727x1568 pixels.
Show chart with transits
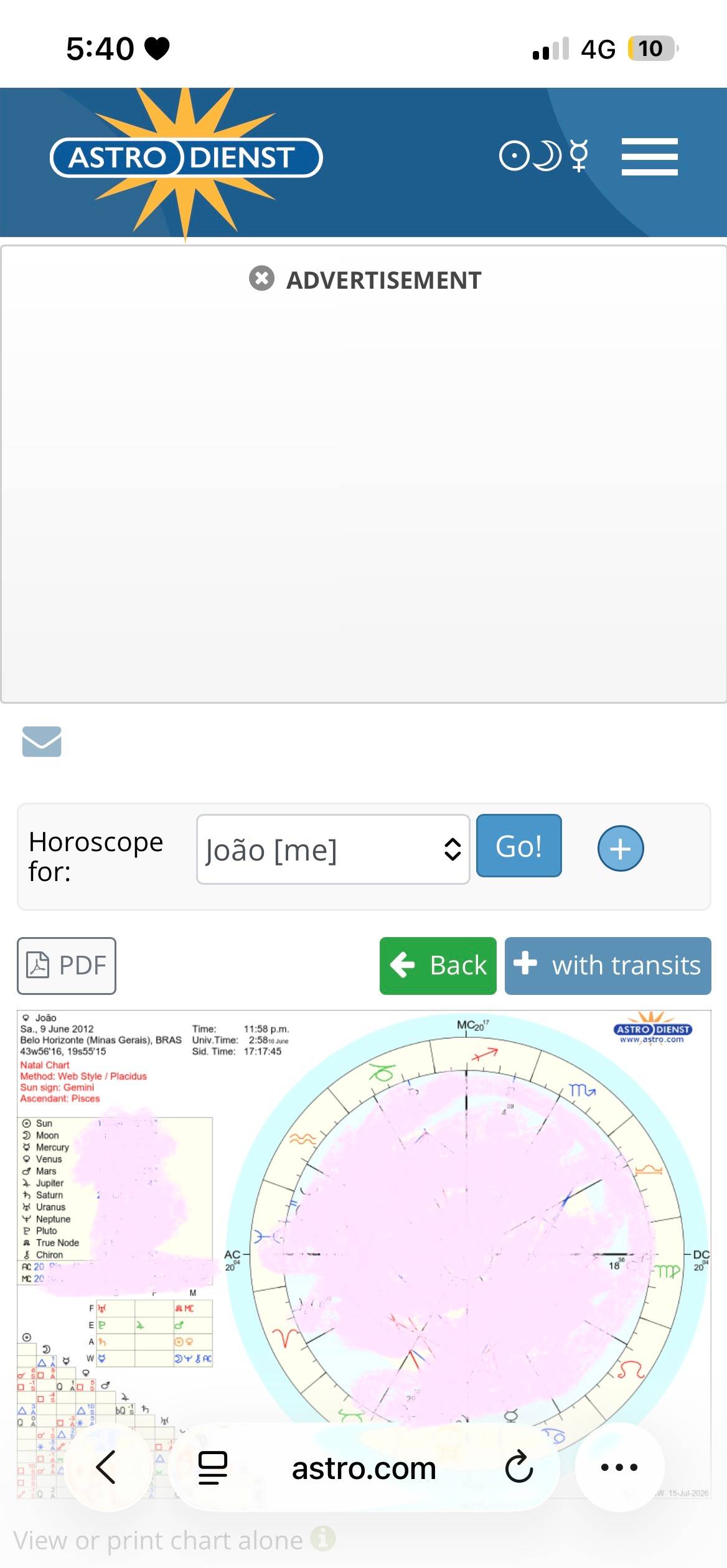pyautogui.click(x=607, y=965)
